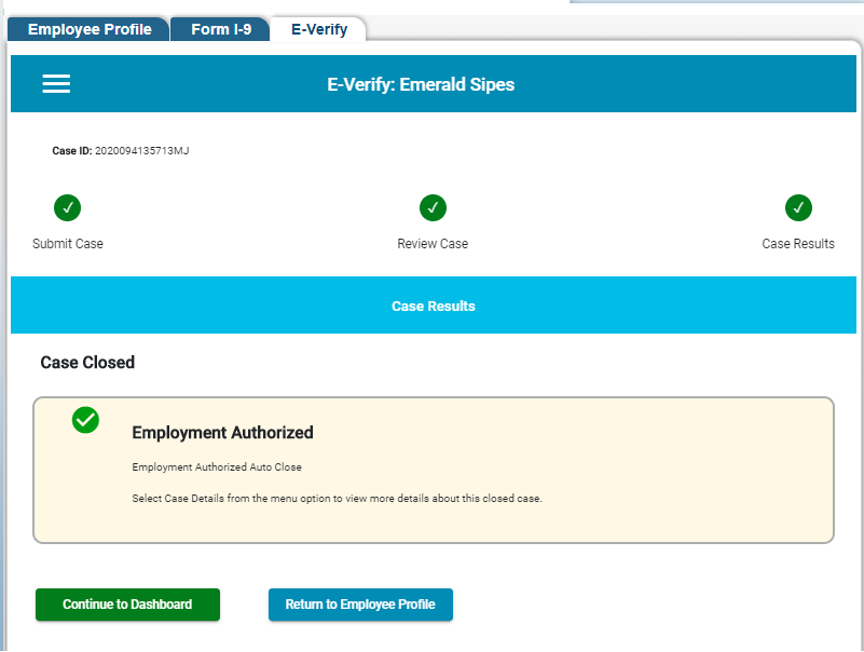864x652 pixels.
Task: Select the E-Verify tab
Action: (x=318, y=29)
